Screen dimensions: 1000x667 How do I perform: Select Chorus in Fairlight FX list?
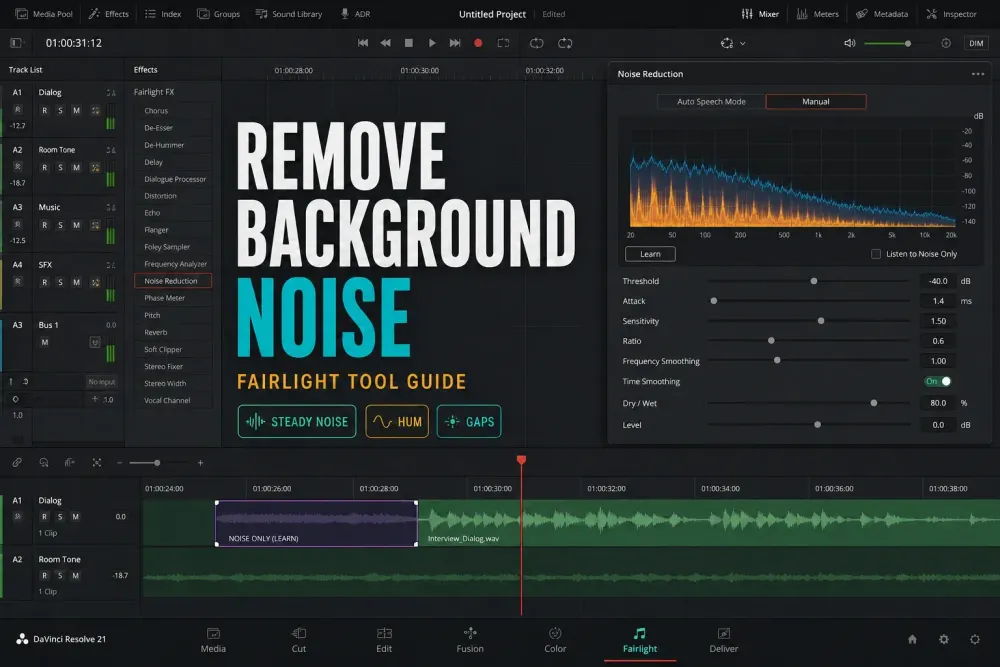click(x=173, y=110)
